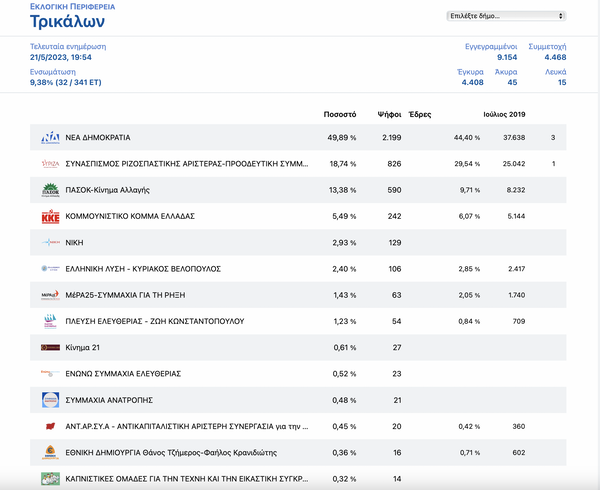Click the ΑΝΤ.ΑΡ.ΣΥ.Α red logo

50,426
